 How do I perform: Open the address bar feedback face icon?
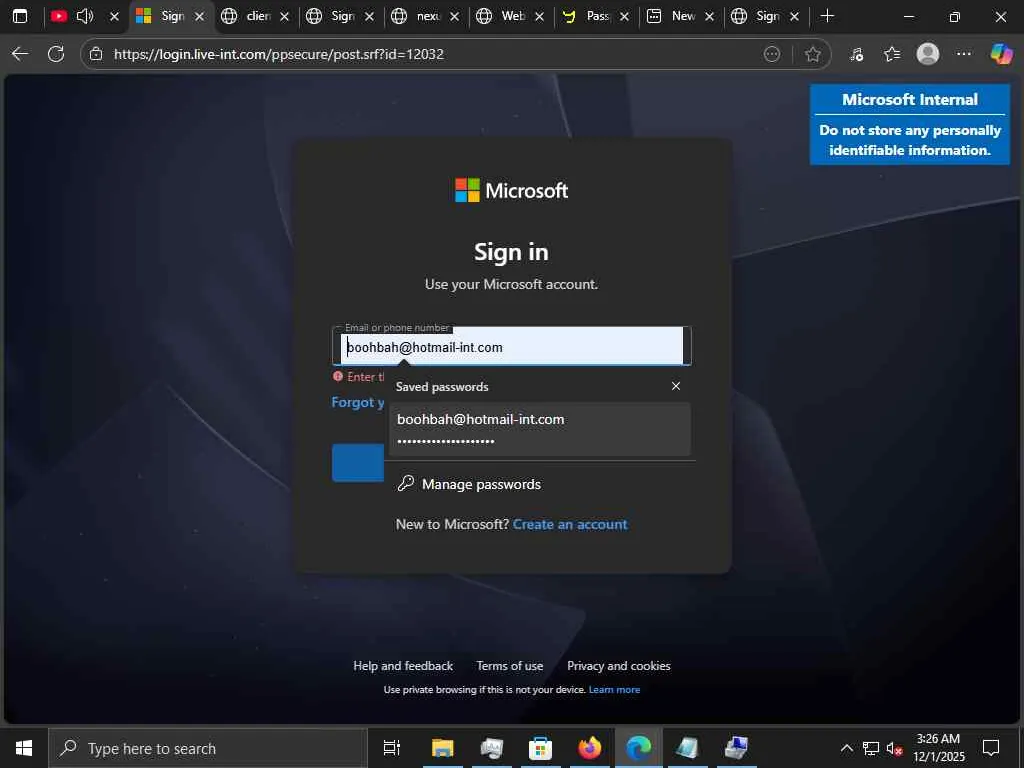(x=772, y=54)
